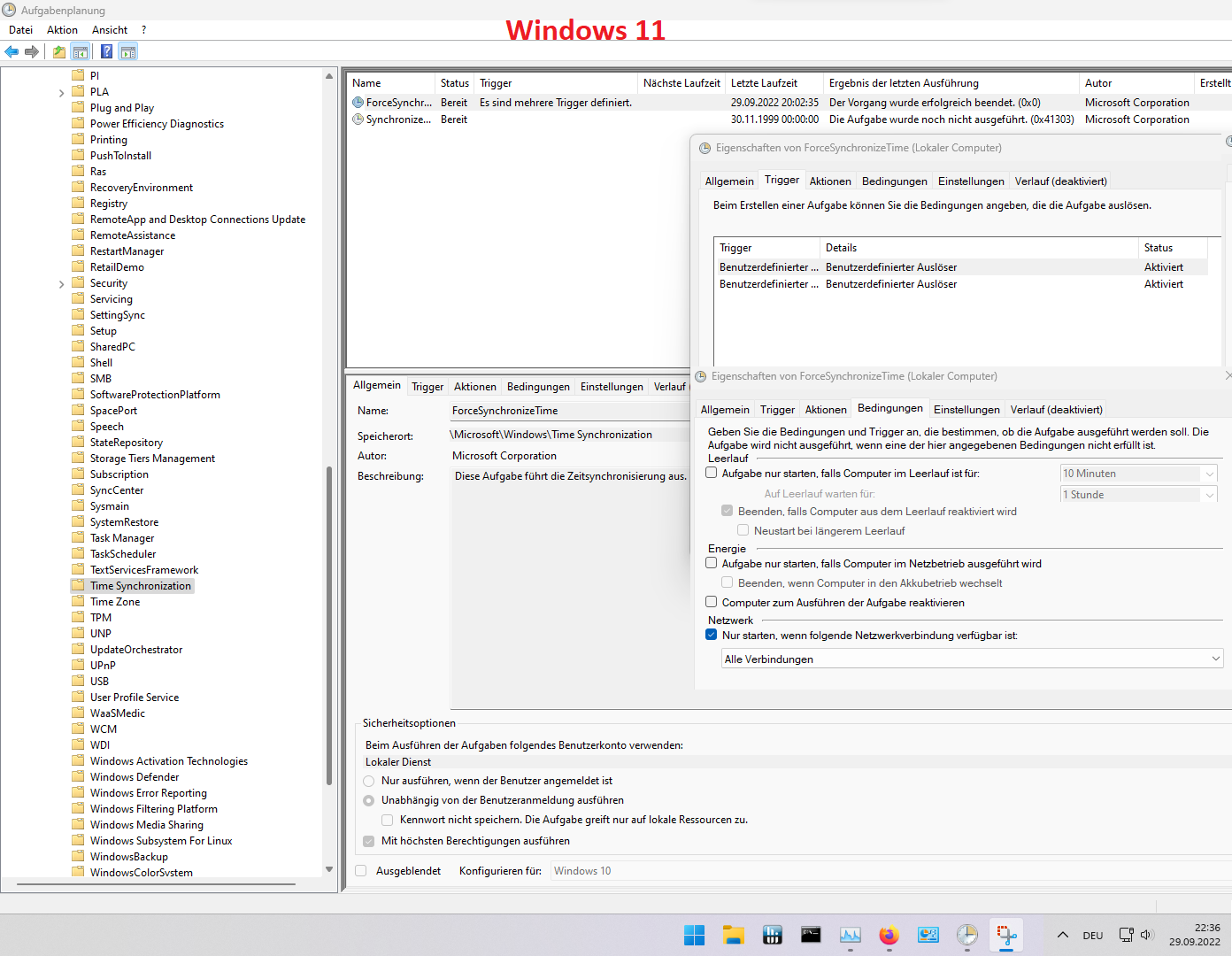The height and width of the screenshot is (956, 1232).
Task: Sort task list by the Status column header
Action: (455, 83)
